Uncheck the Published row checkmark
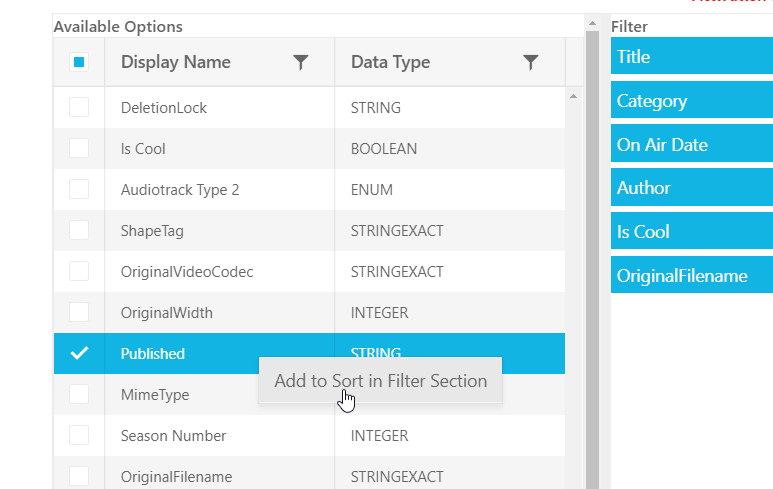 (79, 353)
